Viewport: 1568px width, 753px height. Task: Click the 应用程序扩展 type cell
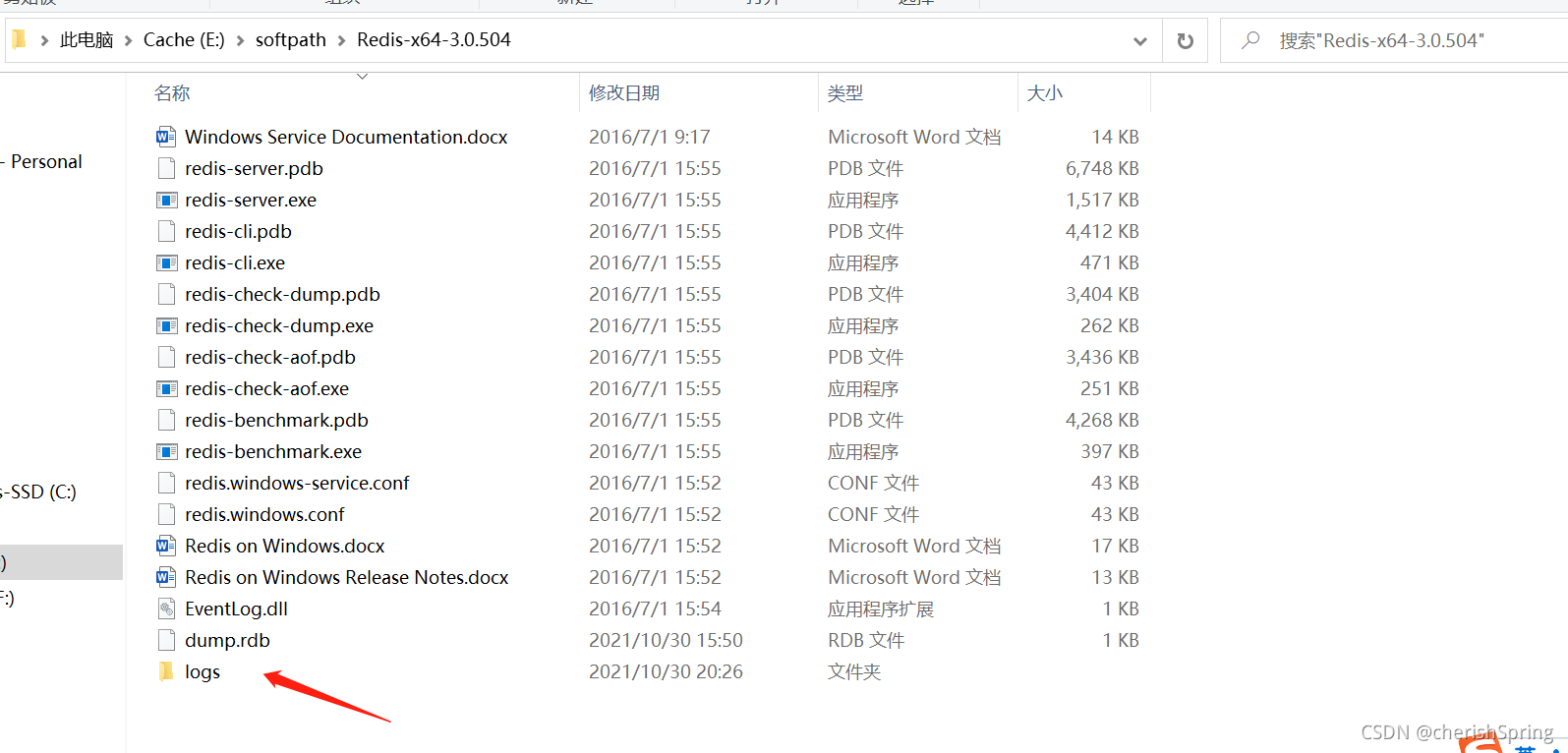881,608
